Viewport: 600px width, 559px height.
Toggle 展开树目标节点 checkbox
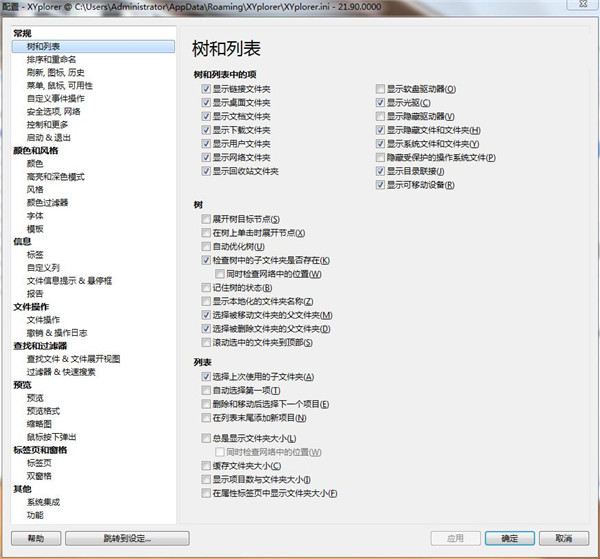205,219
